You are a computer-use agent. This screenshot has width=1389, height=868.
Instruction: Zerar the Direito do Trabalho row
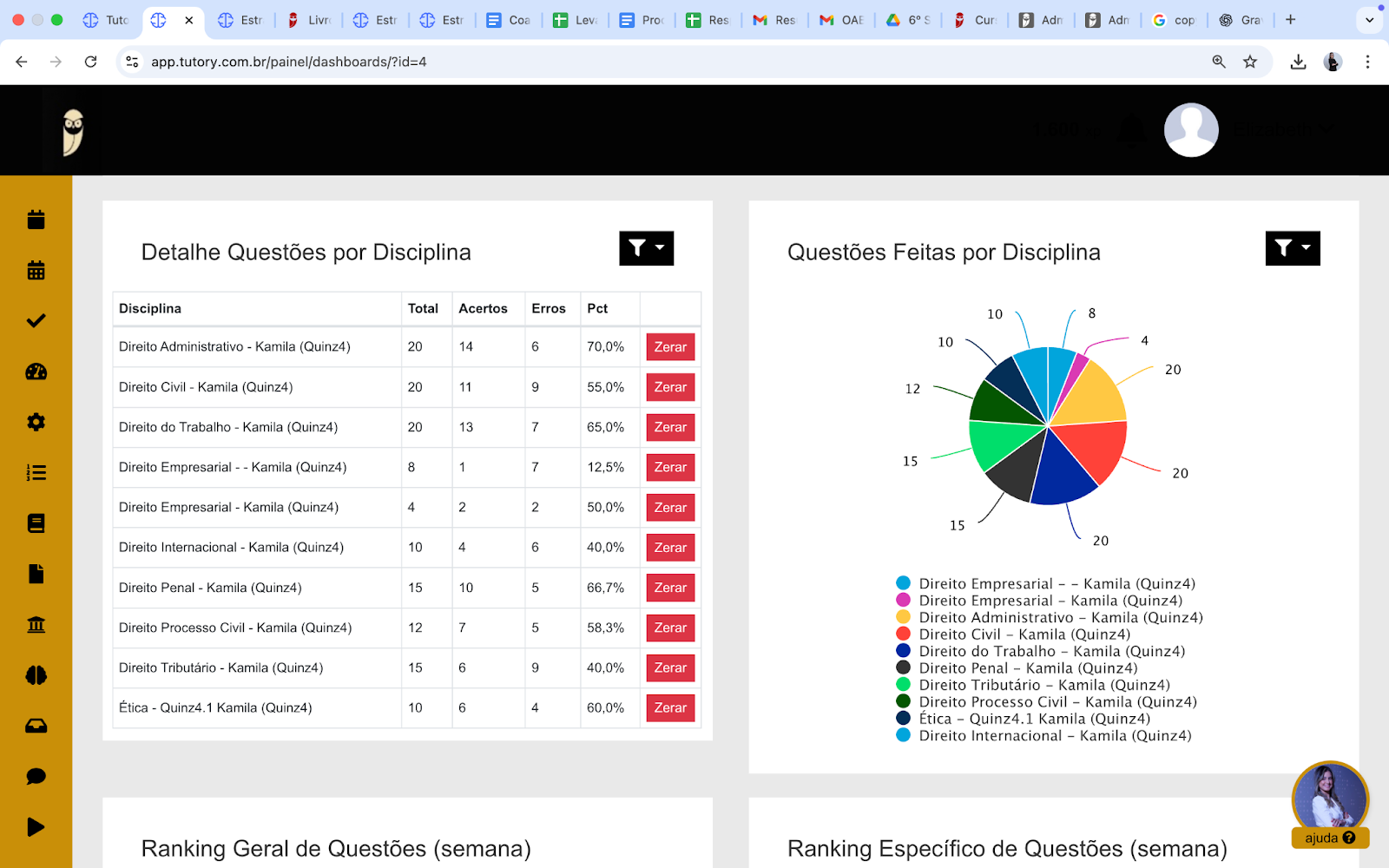pos(670,427)
